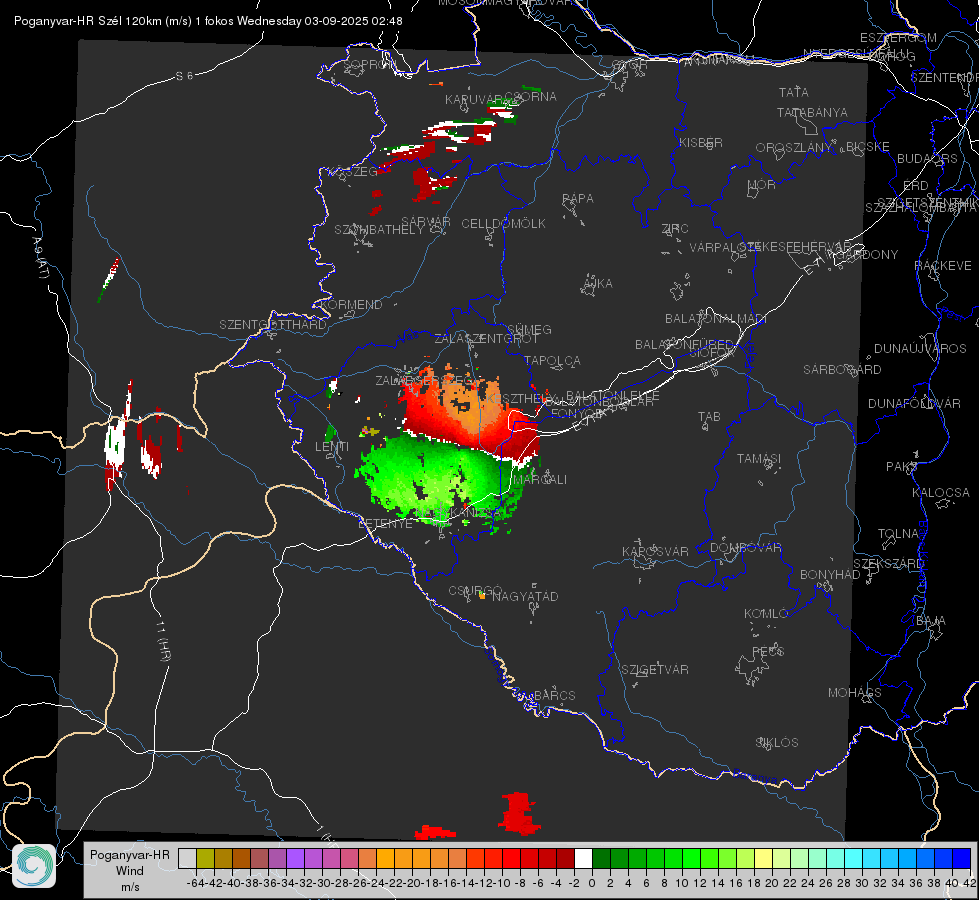979x900 pixels.
Task: Click the KISBER town label
Action: 701,142
